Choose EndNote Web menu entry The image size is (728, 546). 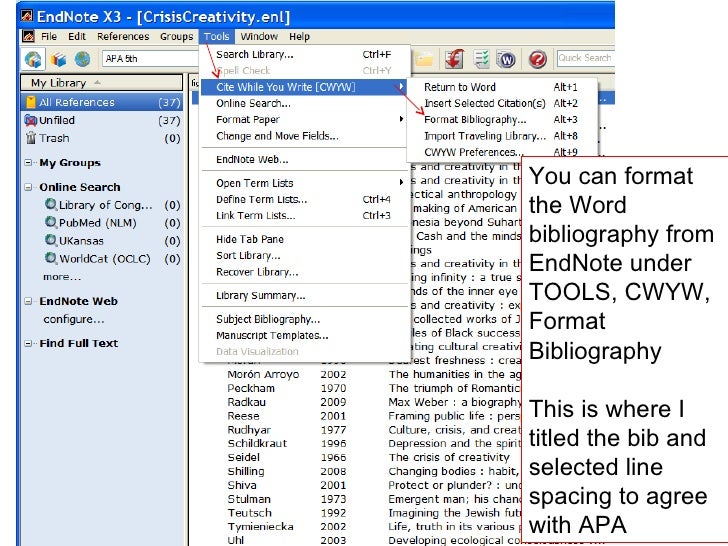[303, 159]
